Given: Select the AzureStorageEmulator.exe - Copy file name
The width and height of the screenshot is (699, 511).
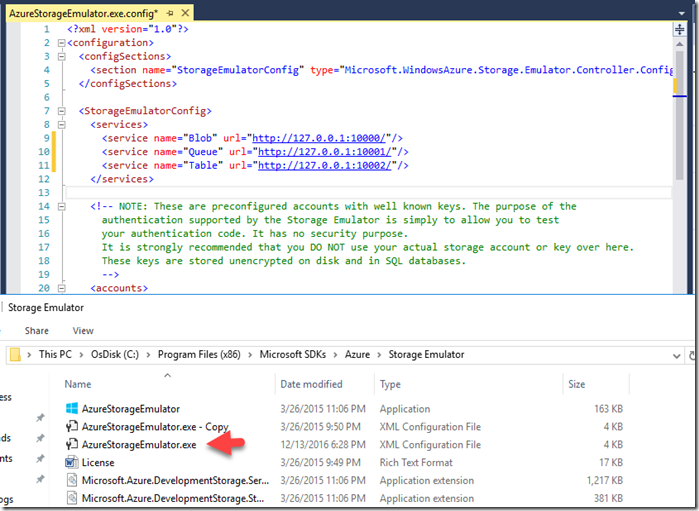Looking at the screenshot, I should click(x=155, y=427).
